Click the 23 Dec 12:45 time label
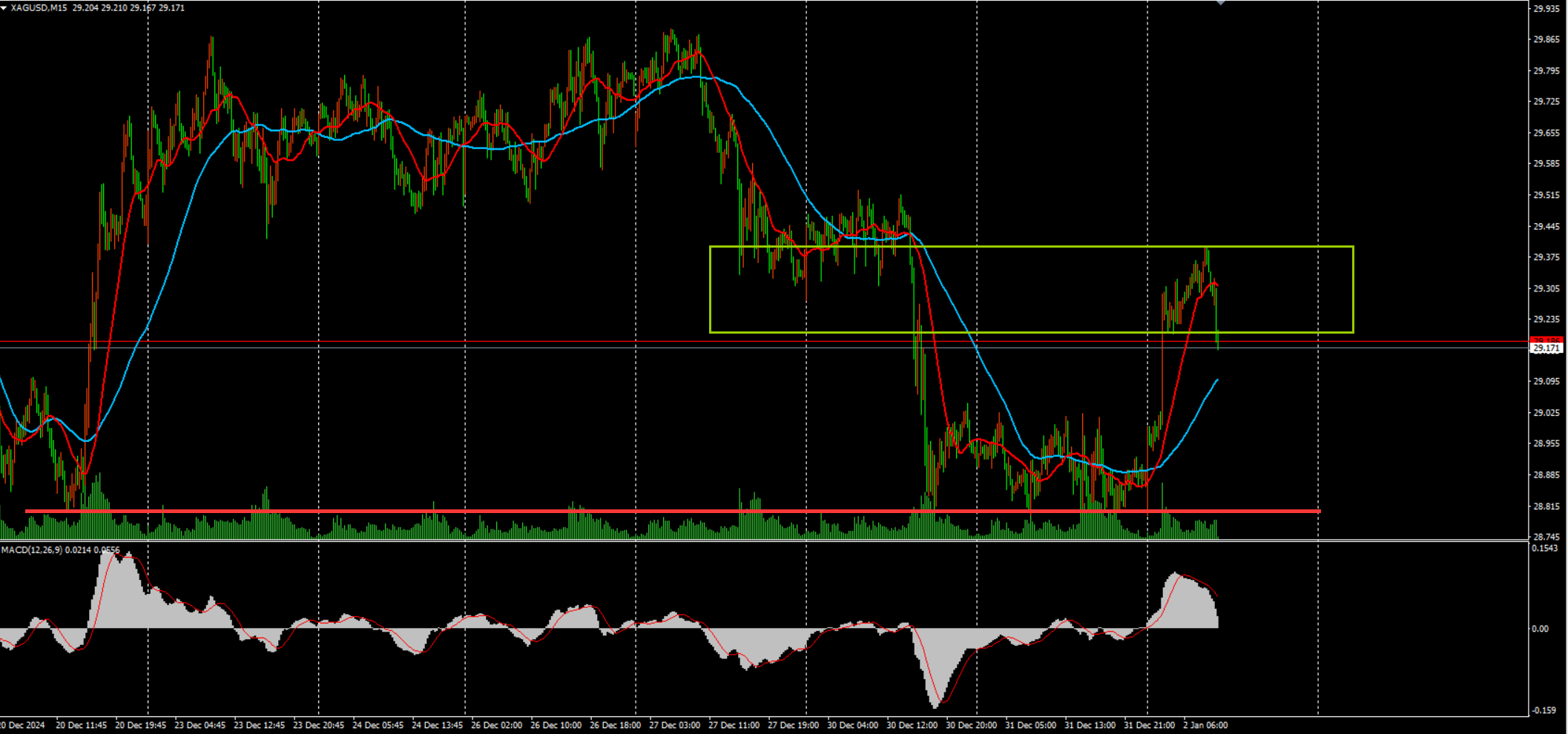Image resolution: width=1568 pixels, height=734 pixels. (260, 725)
